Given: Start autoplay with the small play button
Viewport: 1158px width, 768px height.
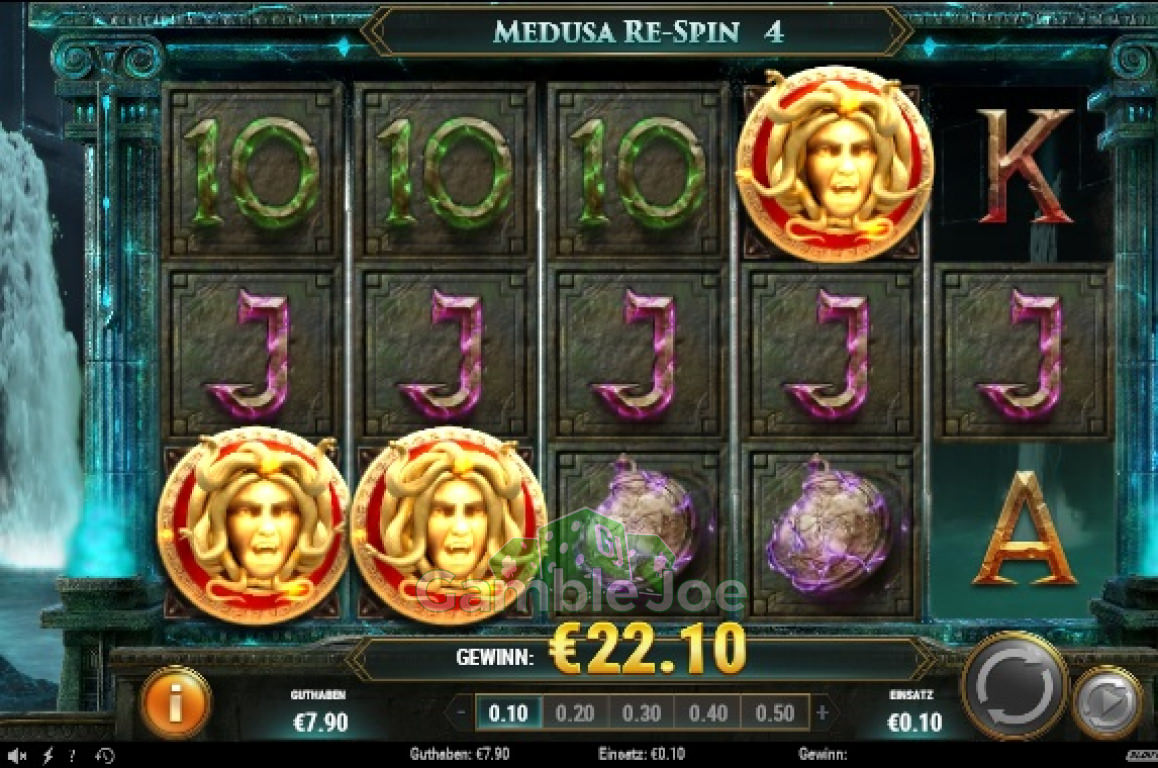Looking at the screenshot, I should point(1107,702).
